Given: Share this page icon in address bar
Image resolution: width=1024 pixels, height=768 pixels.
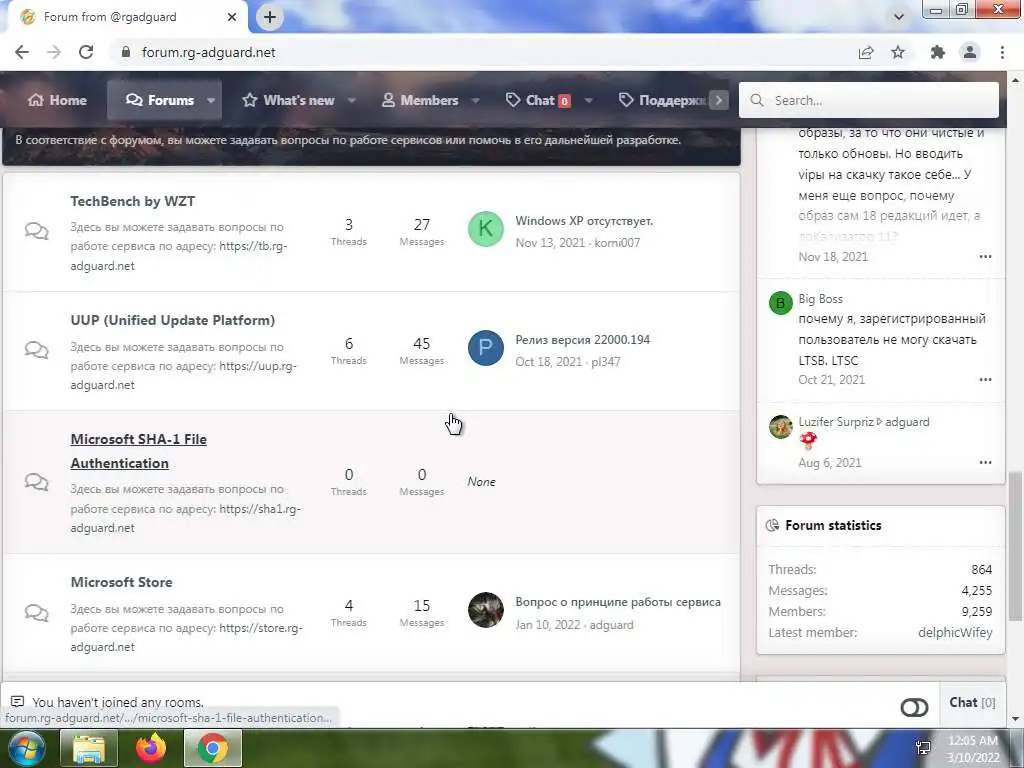Looking at the screenshot, I should click(866, 52).
